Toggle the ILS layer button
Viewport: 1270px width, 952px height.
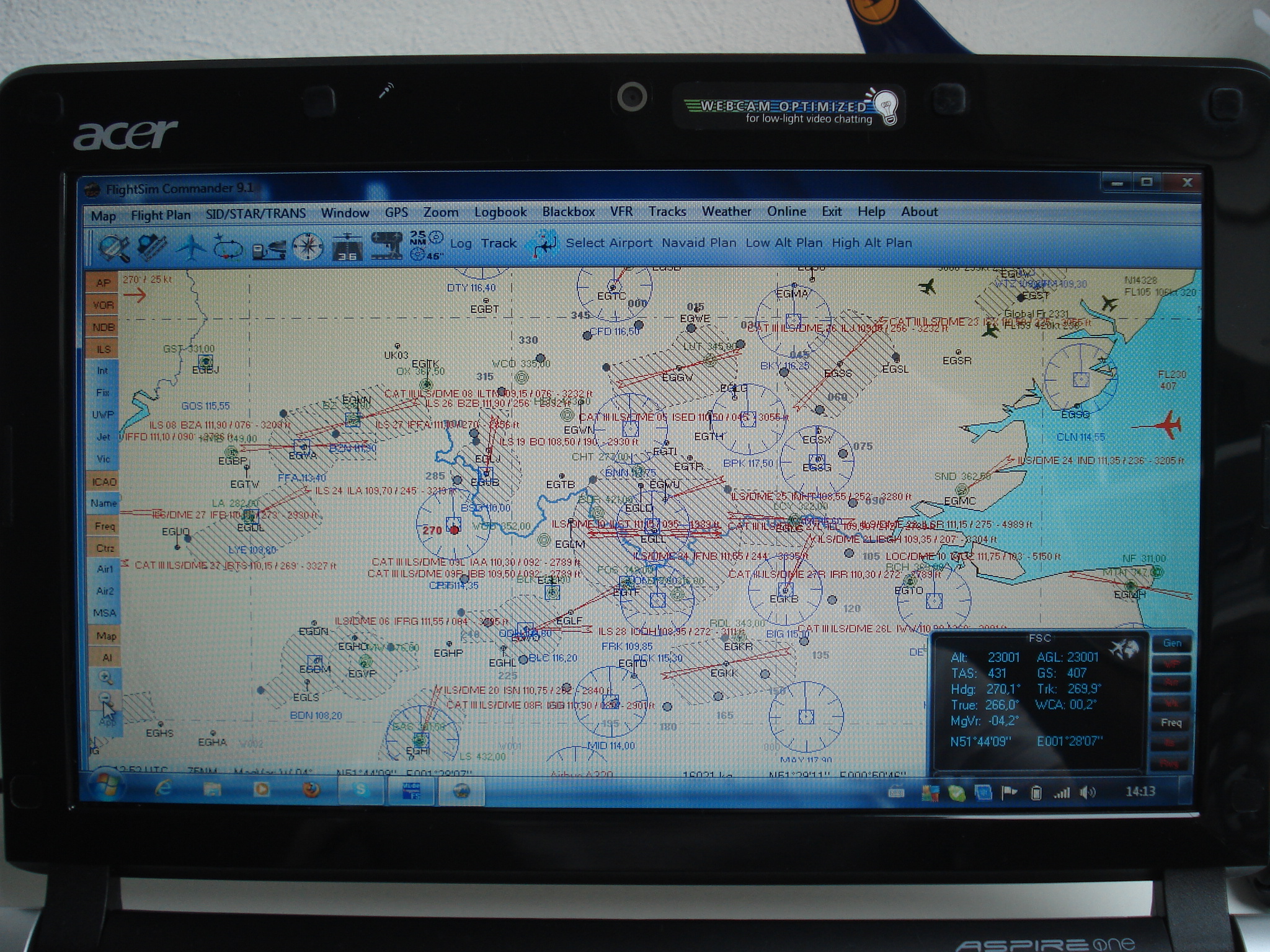[x=102, y=350]
